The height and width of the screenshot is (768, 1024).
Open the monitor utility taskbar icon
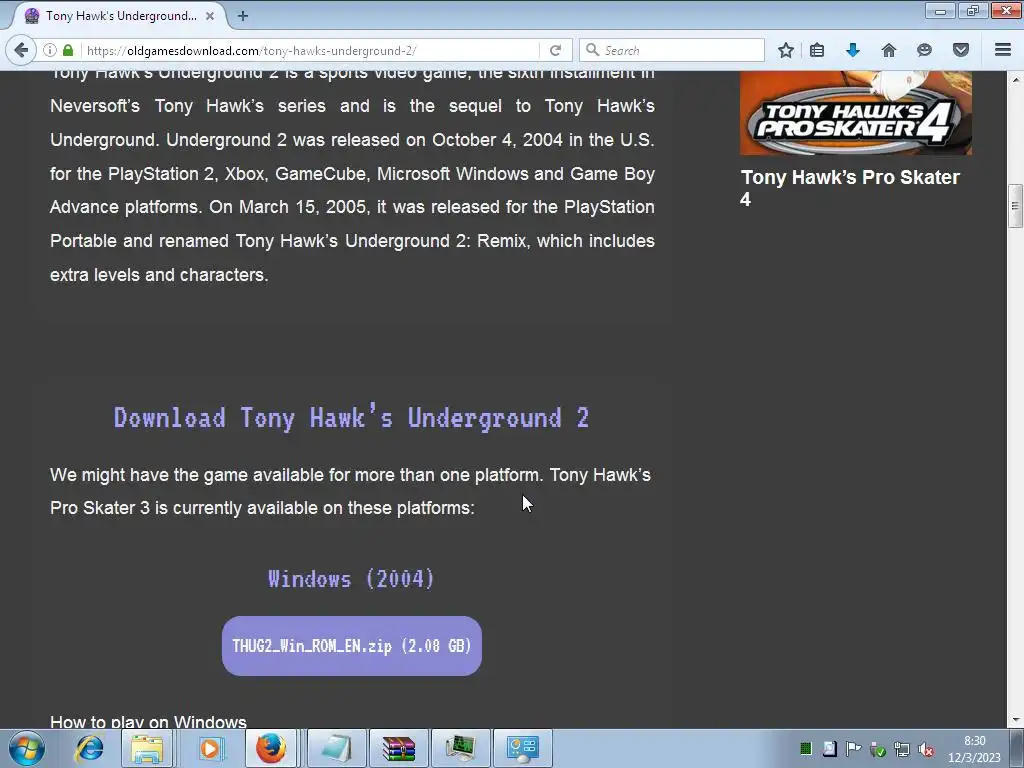[x=460, y=748]
